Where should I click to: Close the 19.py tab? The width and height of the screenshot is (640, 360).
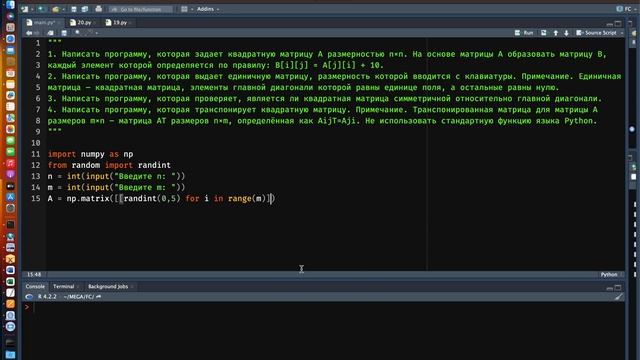tap(130, 23)
